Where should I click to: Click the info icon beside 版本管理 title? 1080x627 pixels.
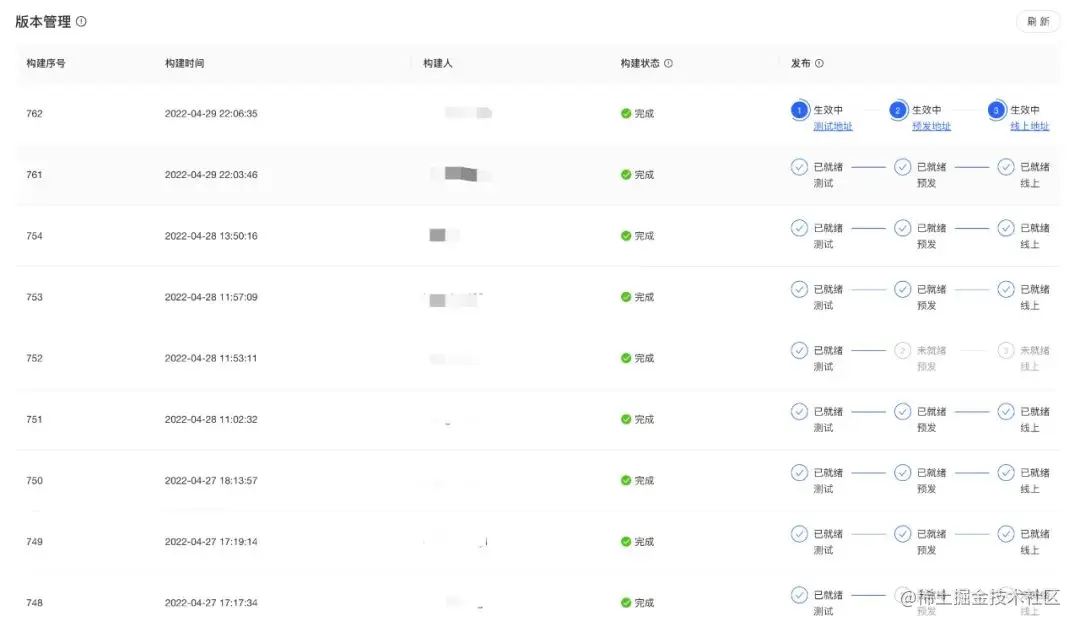81,19
